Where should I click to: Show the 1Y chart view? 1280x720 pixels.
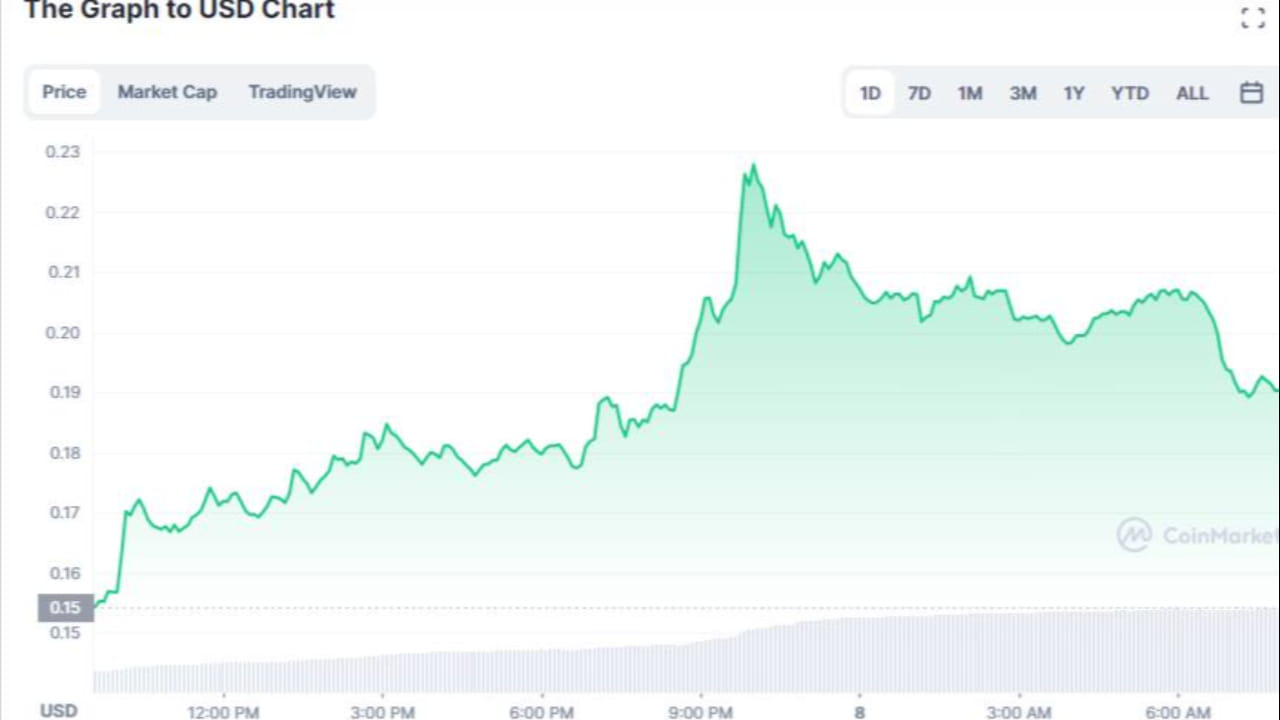pyautogui.click(x=1074, y=92)
